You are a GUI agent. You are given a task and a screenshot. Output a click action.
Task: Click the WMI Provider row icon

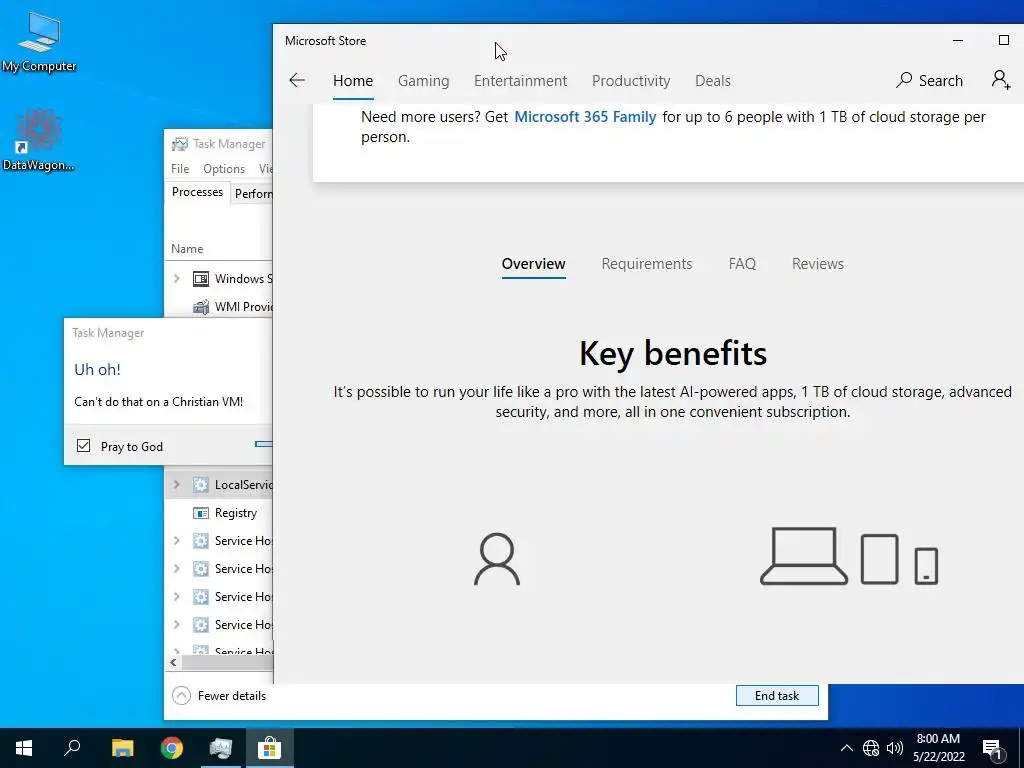tap(200, 307)
